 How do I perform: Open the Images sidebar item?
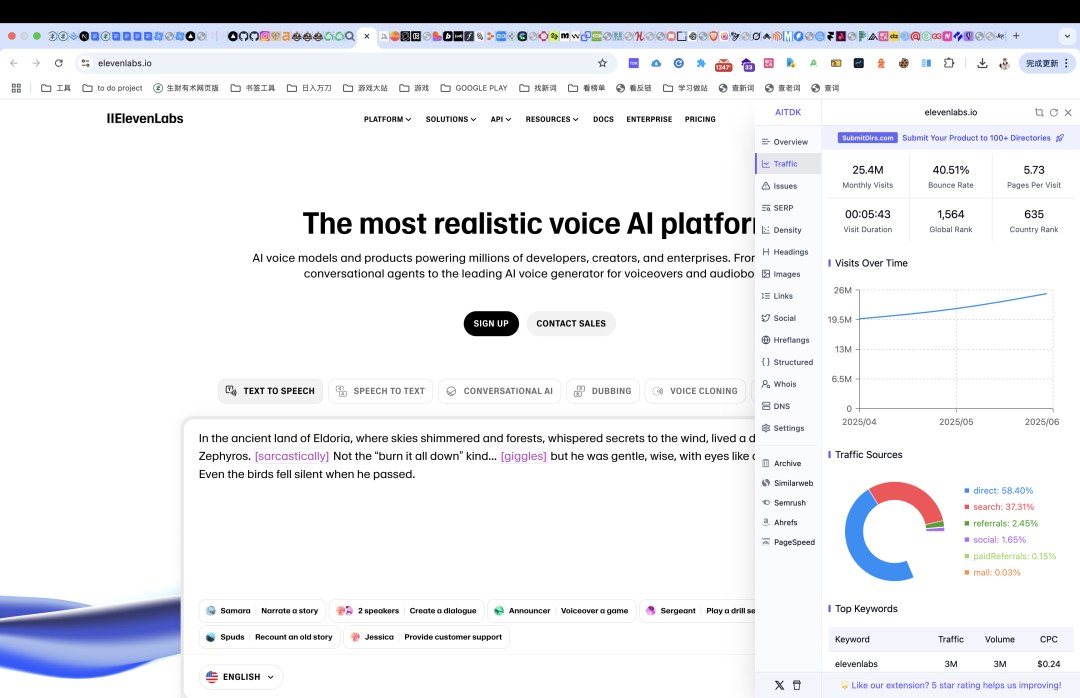point(788,274)
